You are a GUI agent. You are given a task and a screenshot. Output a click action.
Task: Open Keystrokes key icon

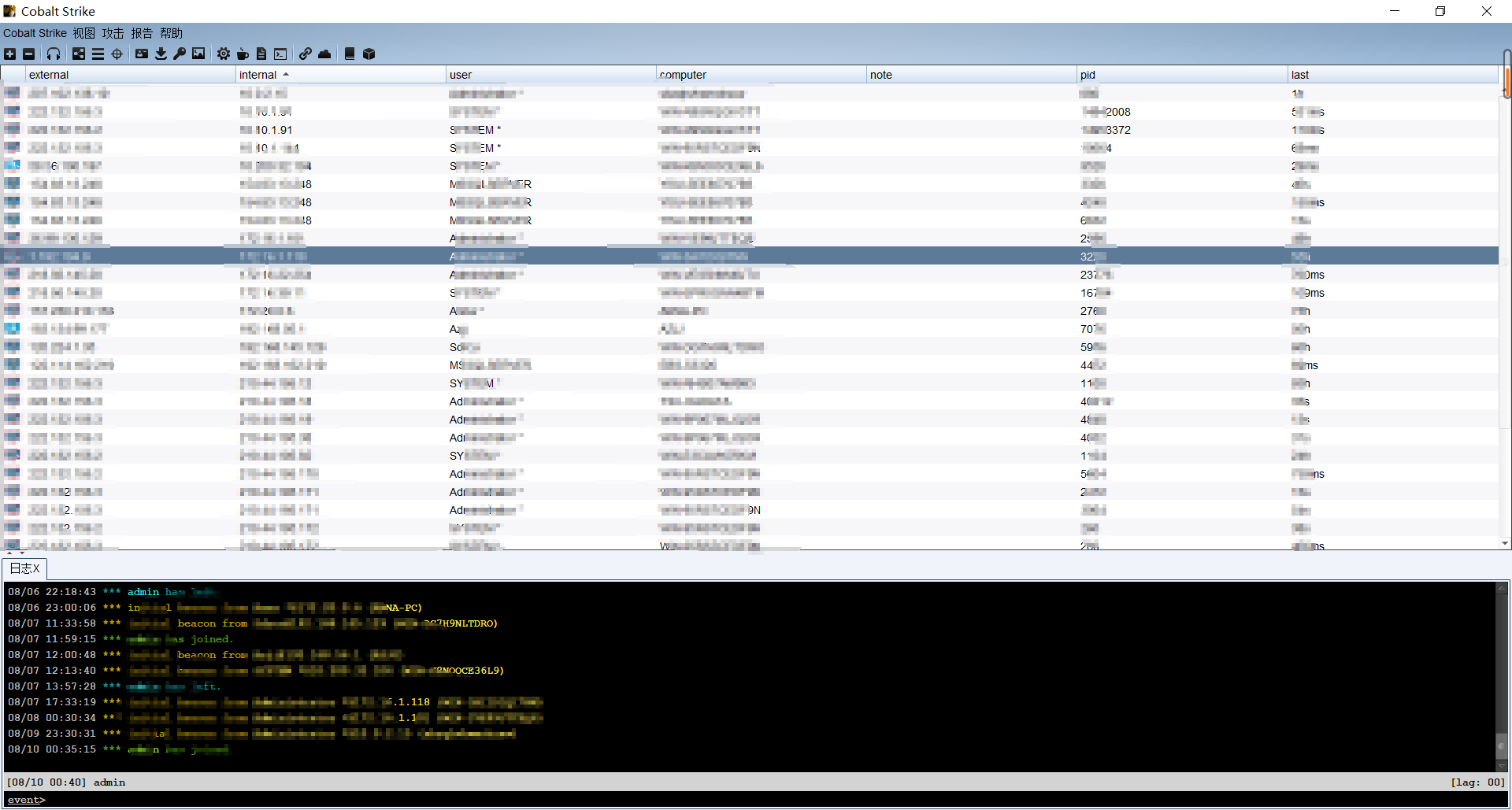click(x=180, y=54)
